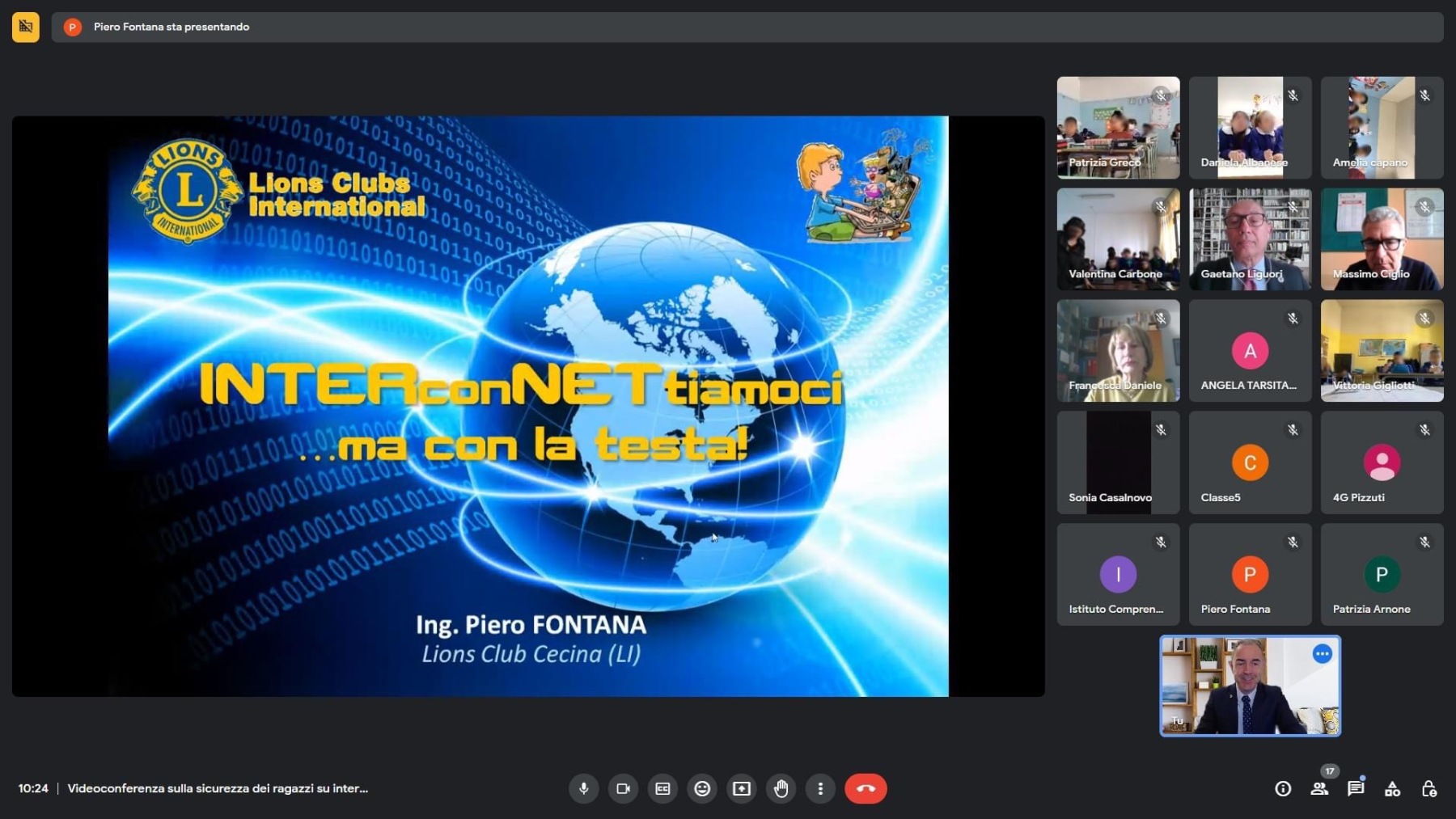Click muted mic icon on Massimo Ciglio tile
1456x819 pixels.
pos(1424,207)
